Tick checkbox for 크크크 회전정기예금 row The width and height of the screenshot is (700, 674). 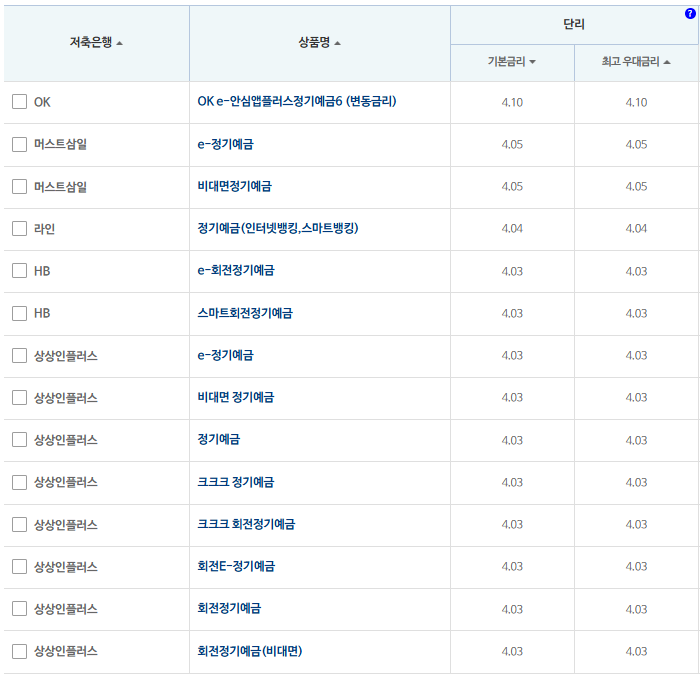click(19, 524)
